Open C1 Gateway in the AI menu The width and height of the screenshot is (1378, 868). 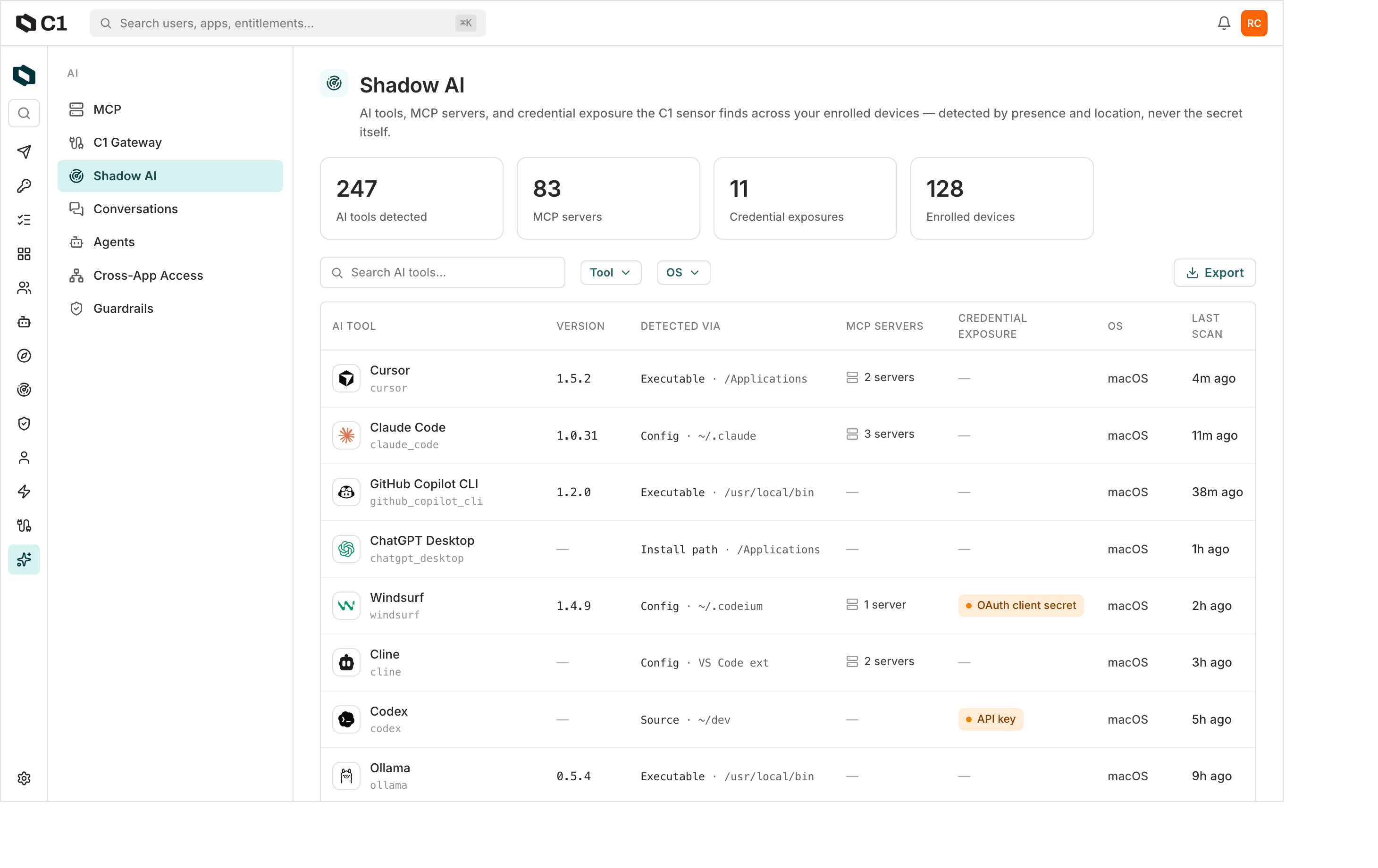170,142
